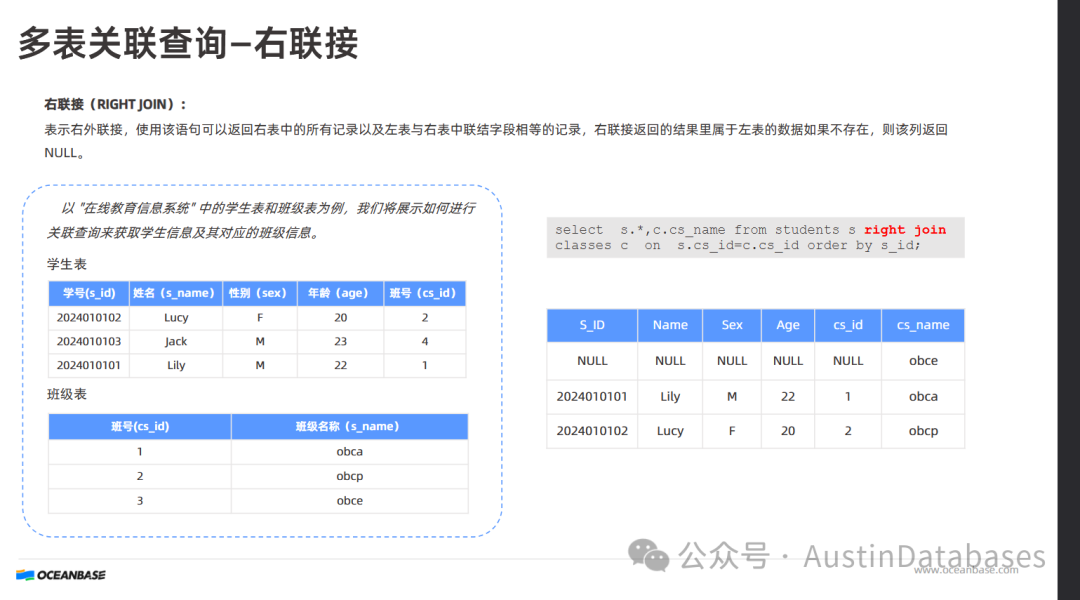Screen dimensions: 1080x600
Task: Click the 班号 (cs_id) header in the student table
Action: 424,293
